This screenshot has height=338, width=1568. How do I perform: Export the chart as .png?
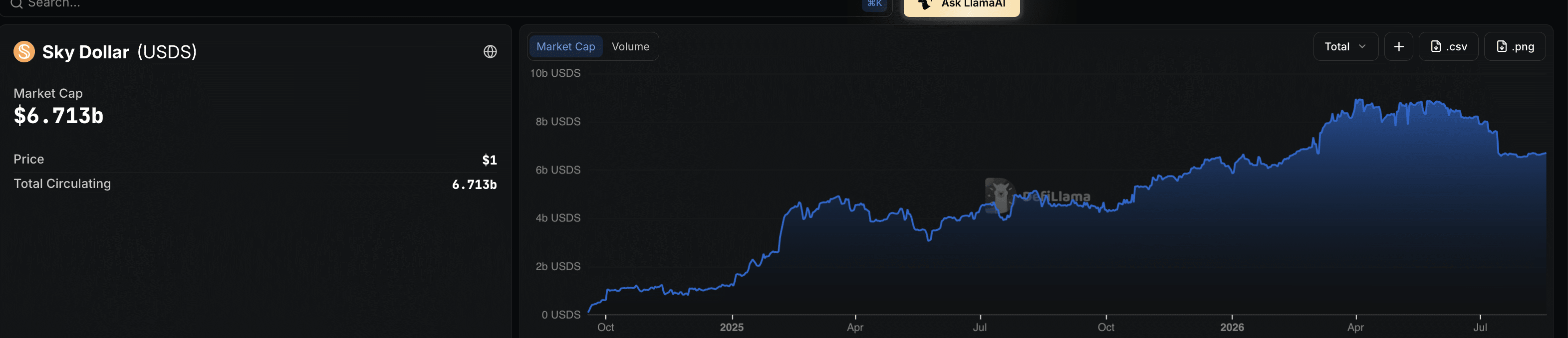pyautogui.click(x=1515, y=47)
